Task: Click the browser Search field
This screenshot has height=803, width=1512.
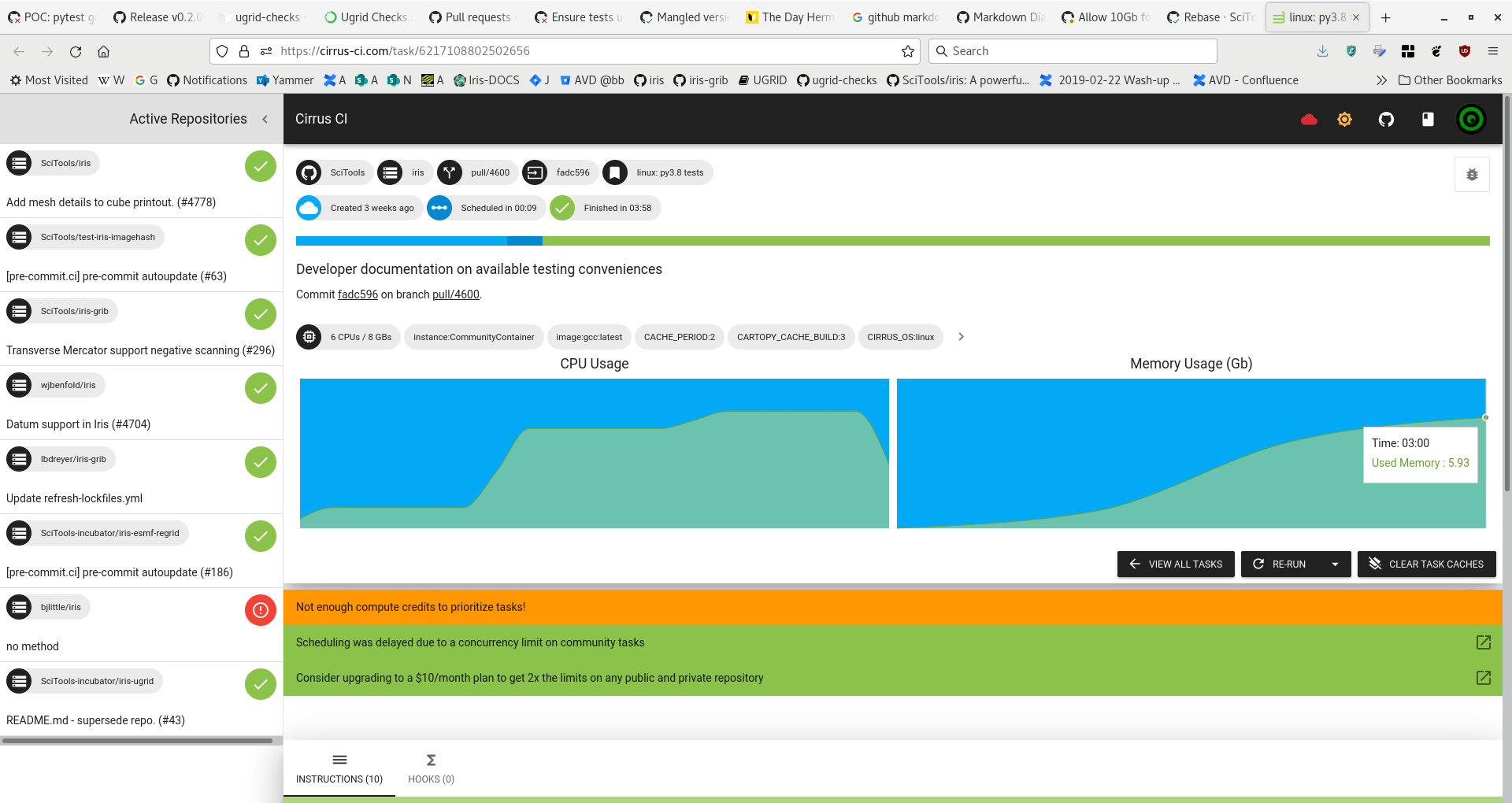Action: [x=1073, y=51]
